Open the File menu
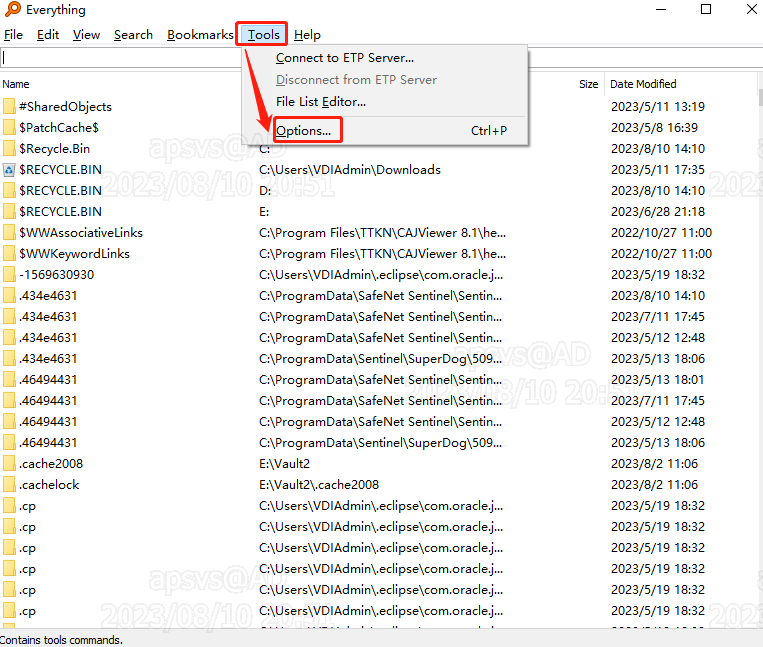This screenshot has width=763, height=647. [13, 35]
